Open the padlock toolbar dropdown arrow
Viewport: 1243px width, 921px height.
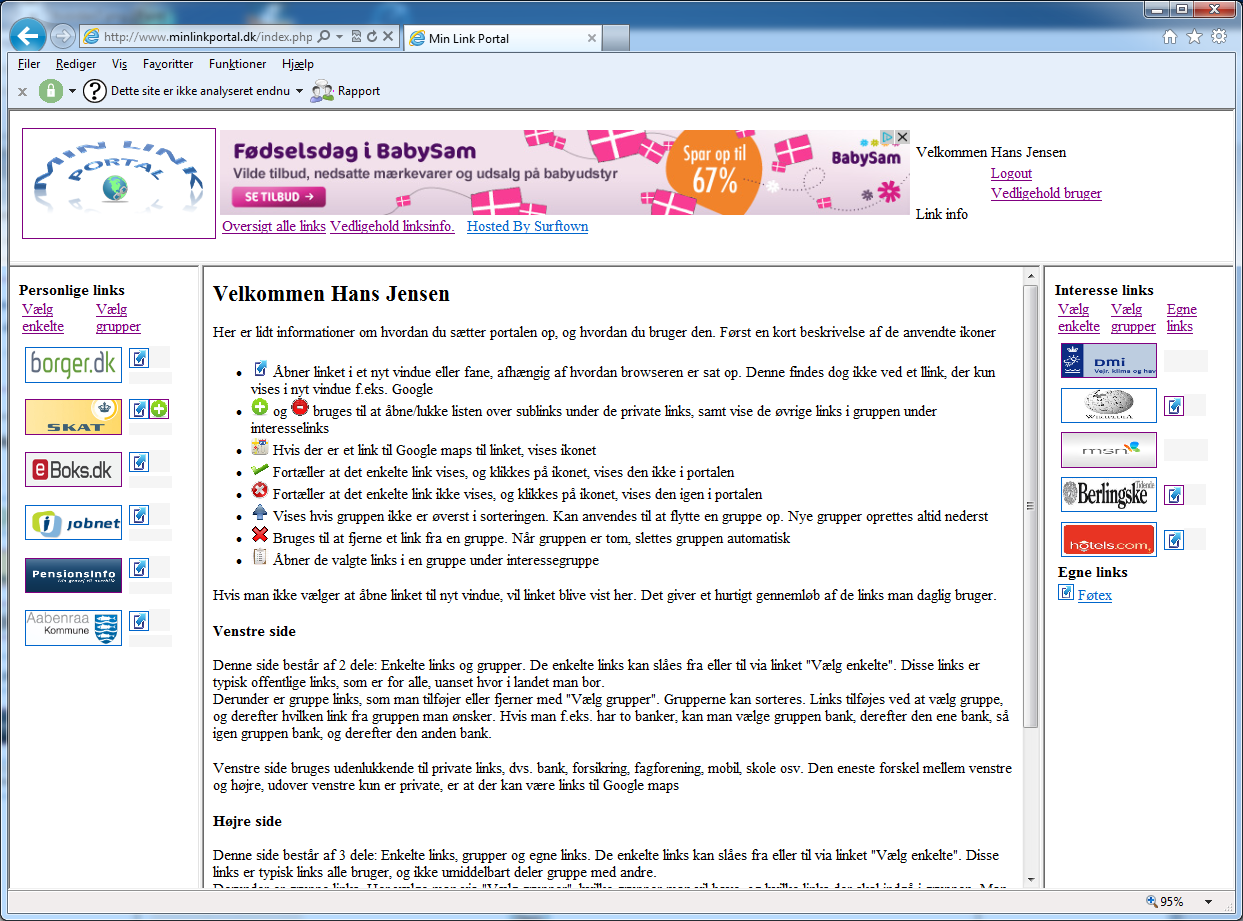coord(72,92)
